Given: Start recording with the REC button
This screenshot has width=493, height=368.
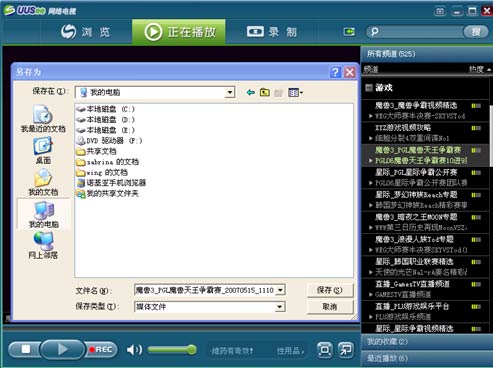Looking at the screenshot, I should [x=101, y=349].
